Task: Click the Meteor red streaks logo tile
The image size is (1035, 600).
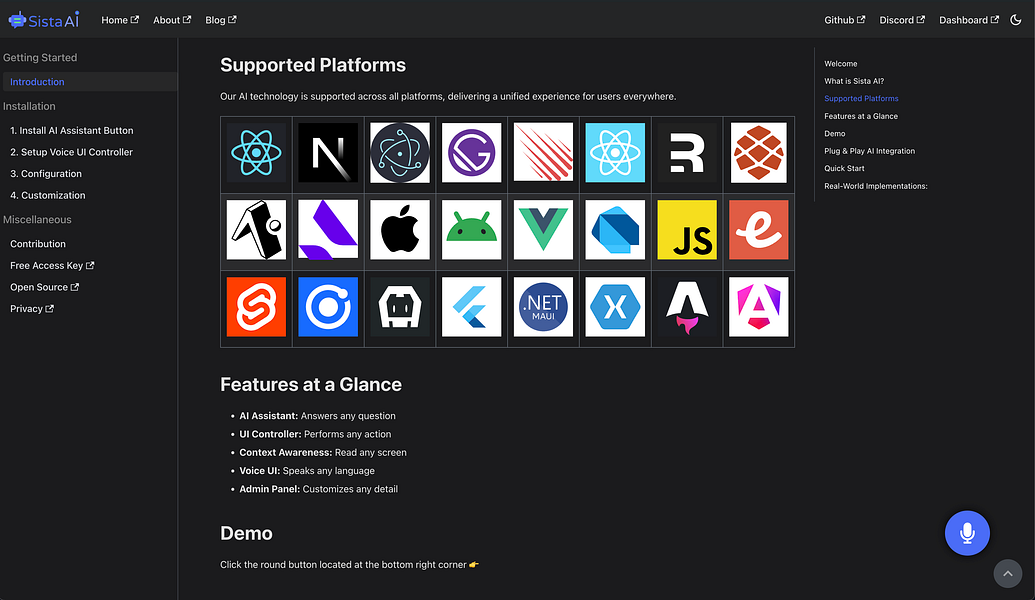Action: (543, 152)
